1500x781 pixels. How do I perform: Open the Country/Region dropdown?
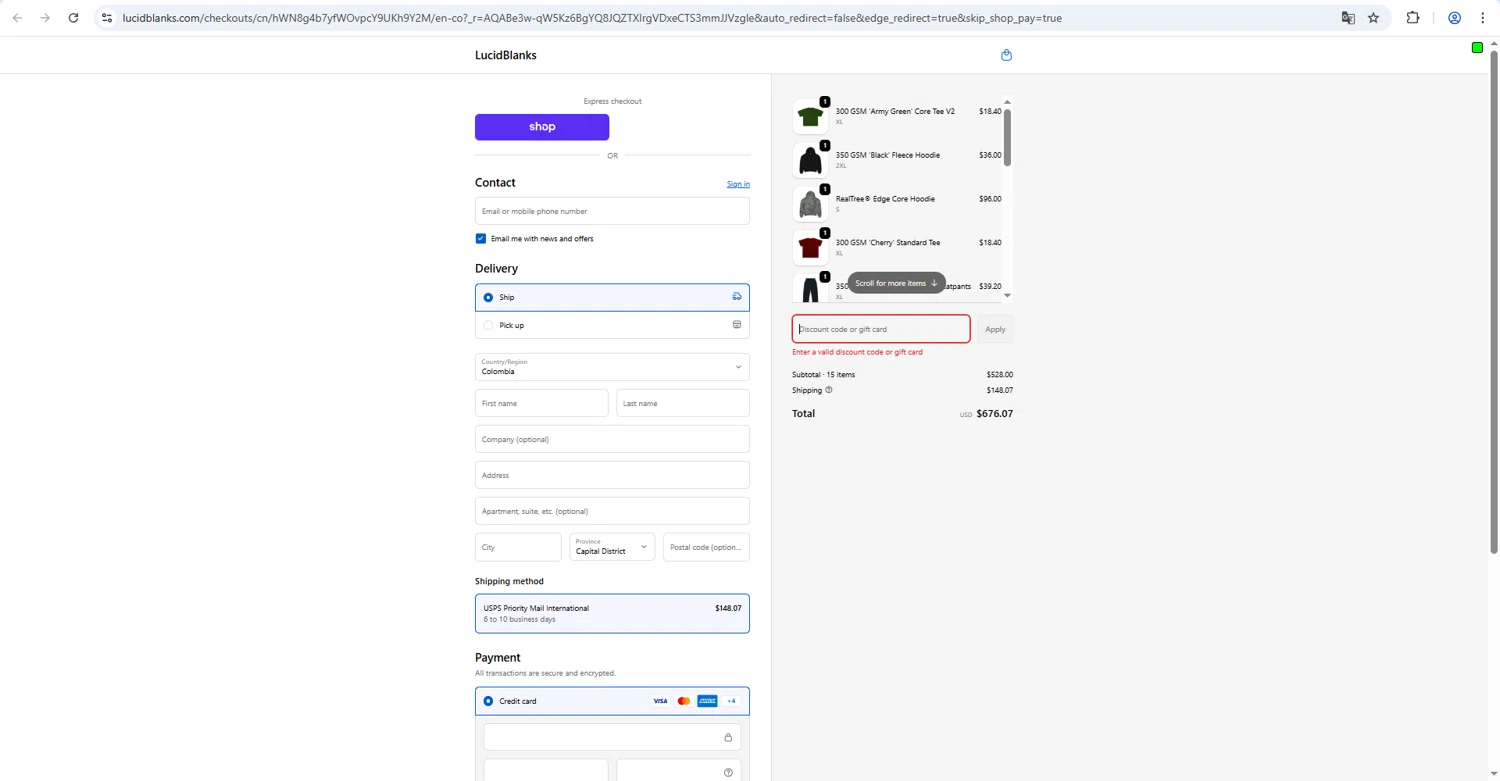tap(612, 367)
